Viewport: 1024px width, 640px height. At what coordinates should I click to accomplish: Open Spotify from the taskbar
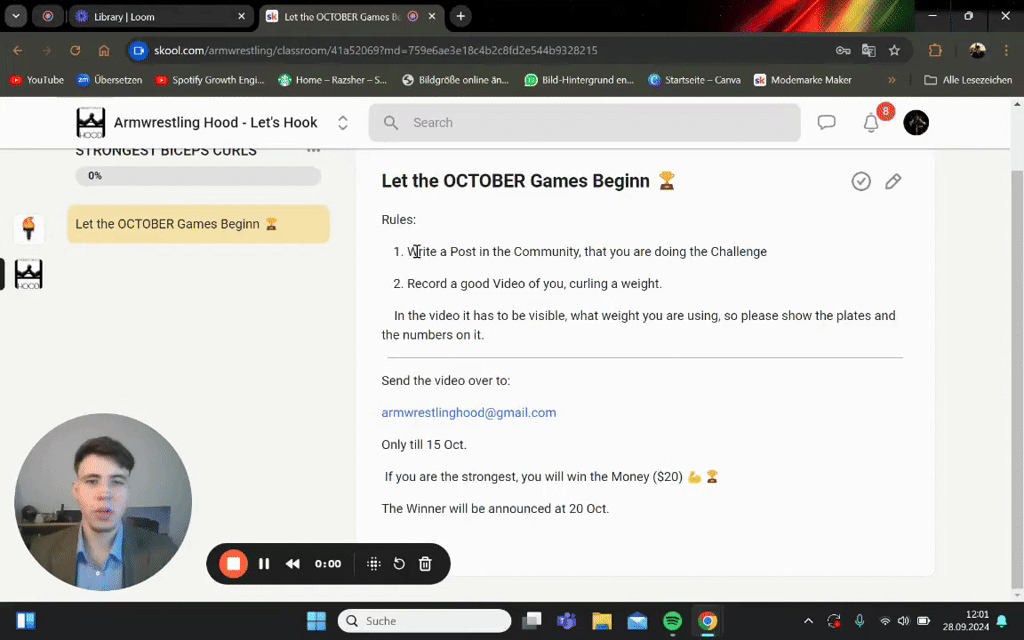(x=672, y=620)
